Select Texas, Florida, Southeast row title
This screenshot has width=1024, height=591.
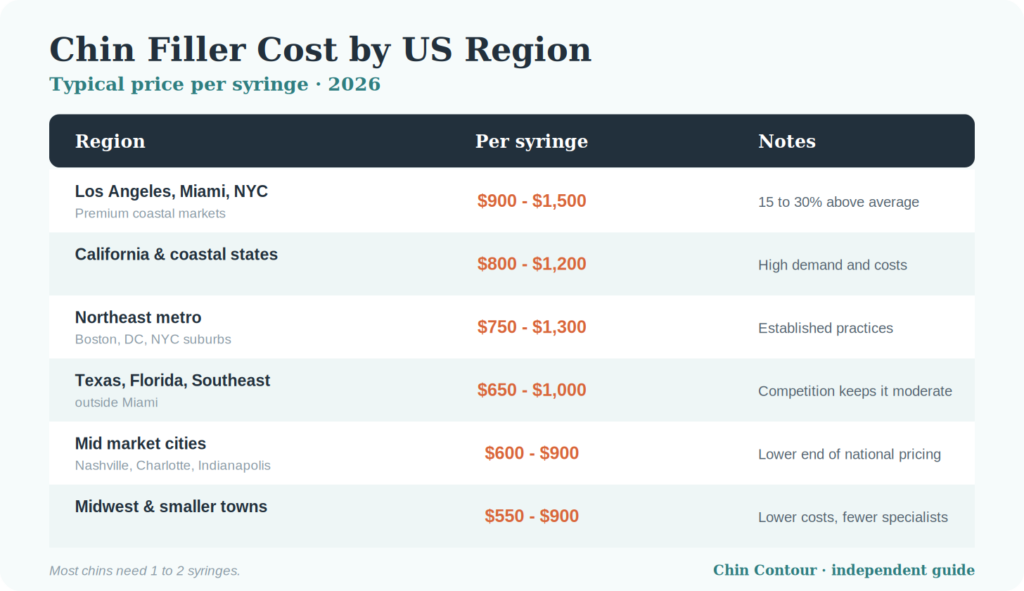(172, 380)
